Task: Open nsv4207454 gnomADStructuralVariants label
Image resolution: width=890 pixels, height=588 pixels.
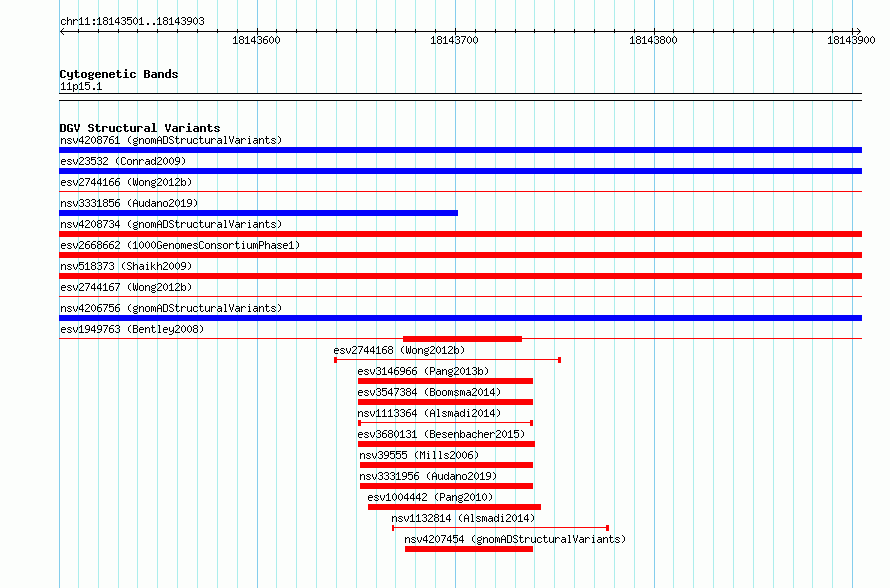Action: click(x=515, y=539)
